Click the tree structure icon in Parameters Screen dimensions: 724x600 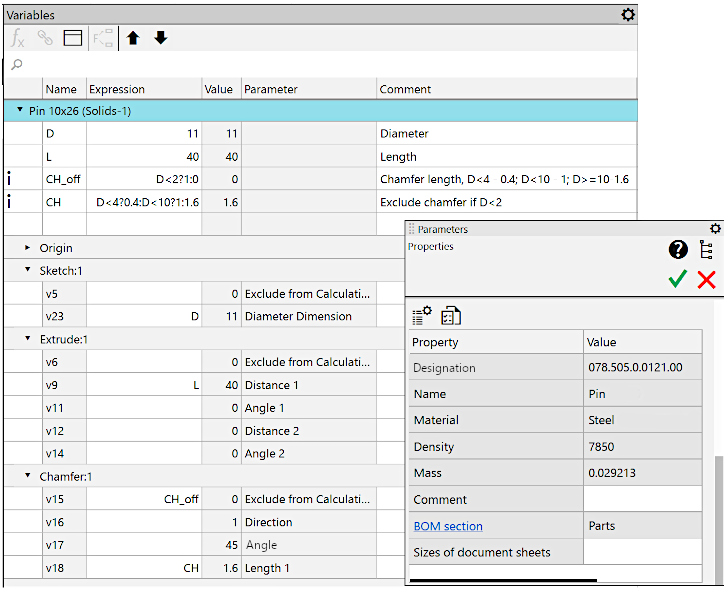[706, 251]
